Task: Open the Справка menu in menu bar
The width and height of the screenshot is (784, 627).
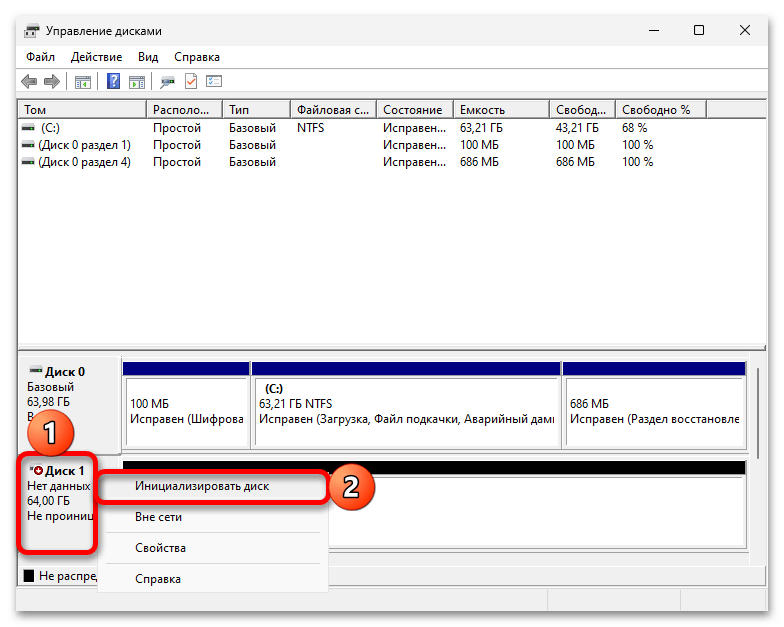Action: click(197, 57)
